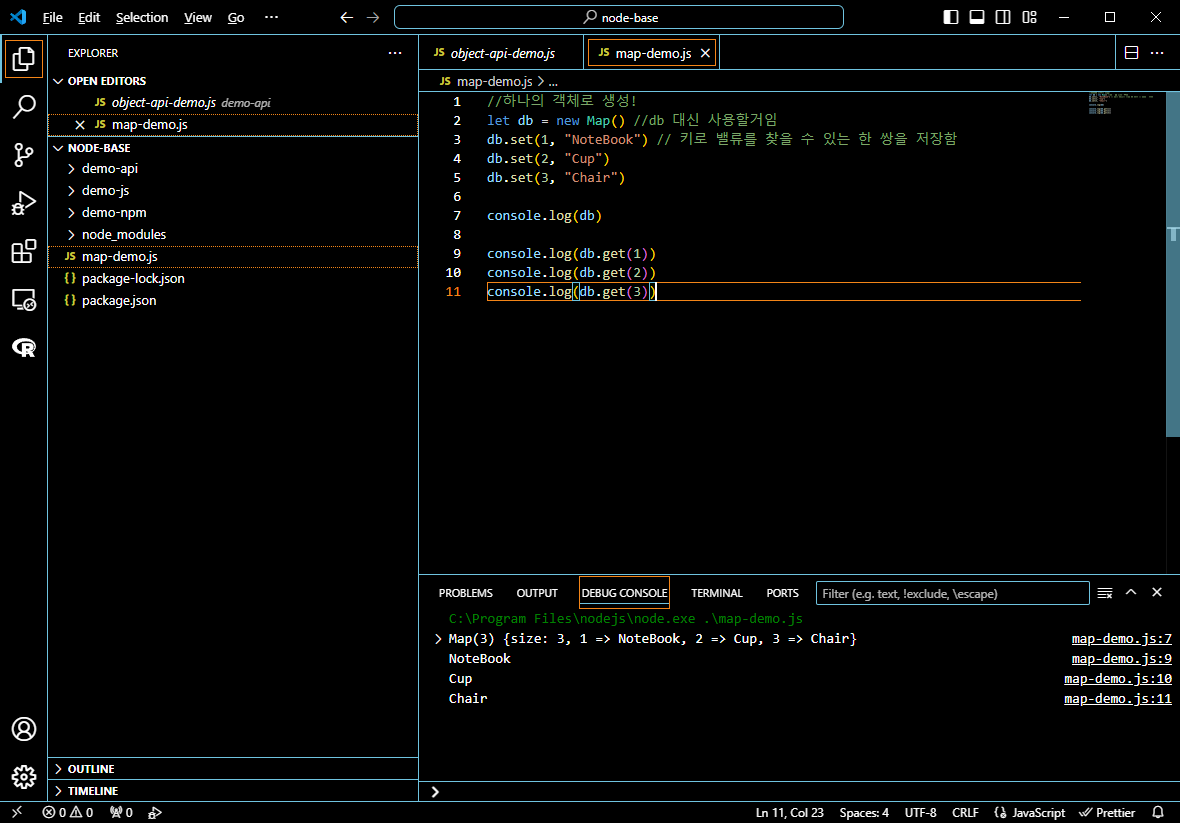Open source link map-demo.js:11

pos(1118,699)
